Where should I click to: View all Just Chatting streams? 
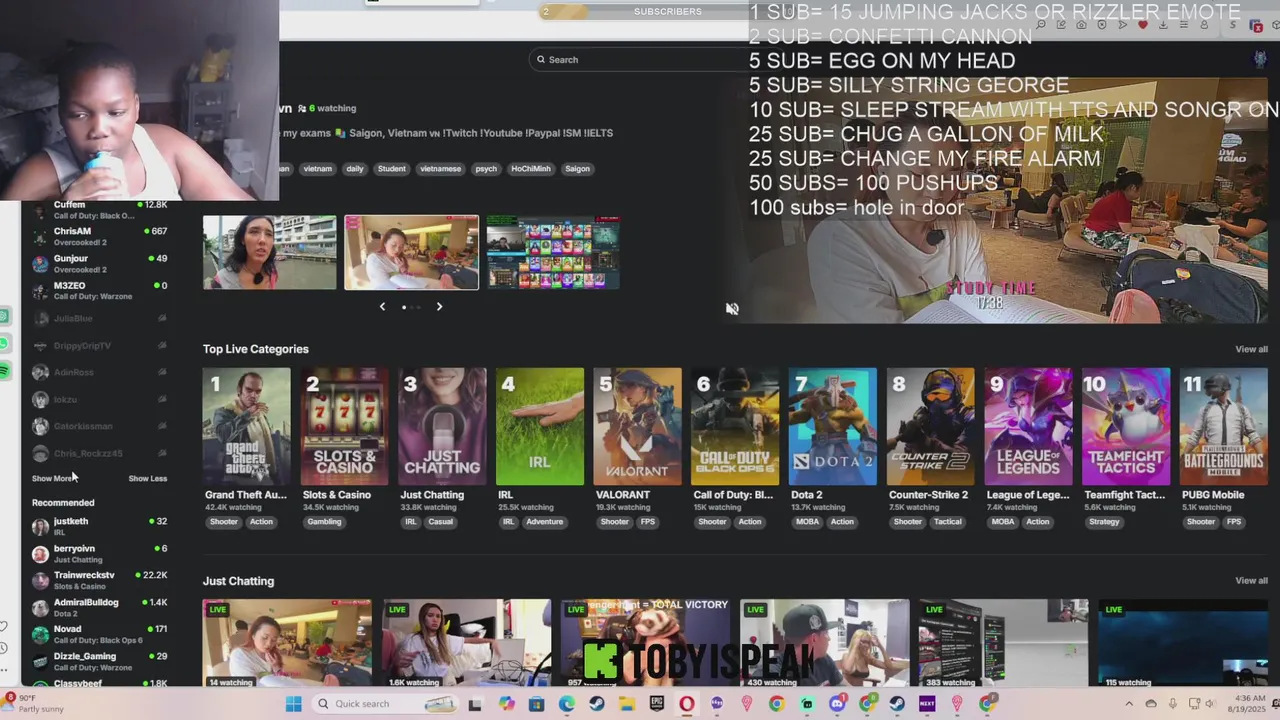[x=1251, y=581]
